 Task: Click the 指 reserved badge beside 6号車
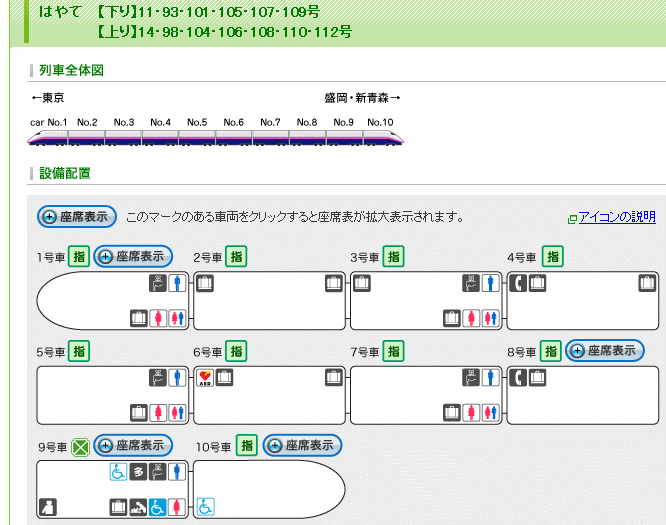click(x=236, y=351)
